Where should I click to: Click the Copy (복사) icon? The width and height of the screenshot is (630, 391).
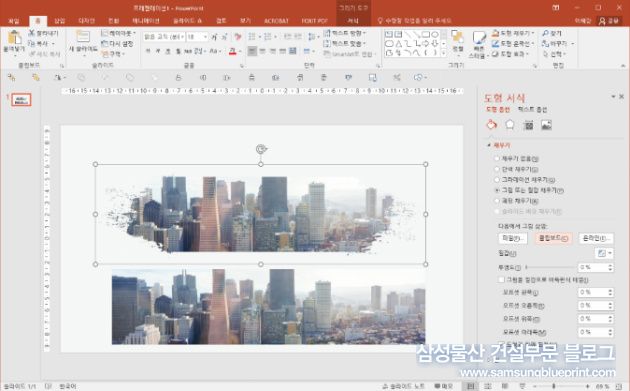[x=32, y=43]
